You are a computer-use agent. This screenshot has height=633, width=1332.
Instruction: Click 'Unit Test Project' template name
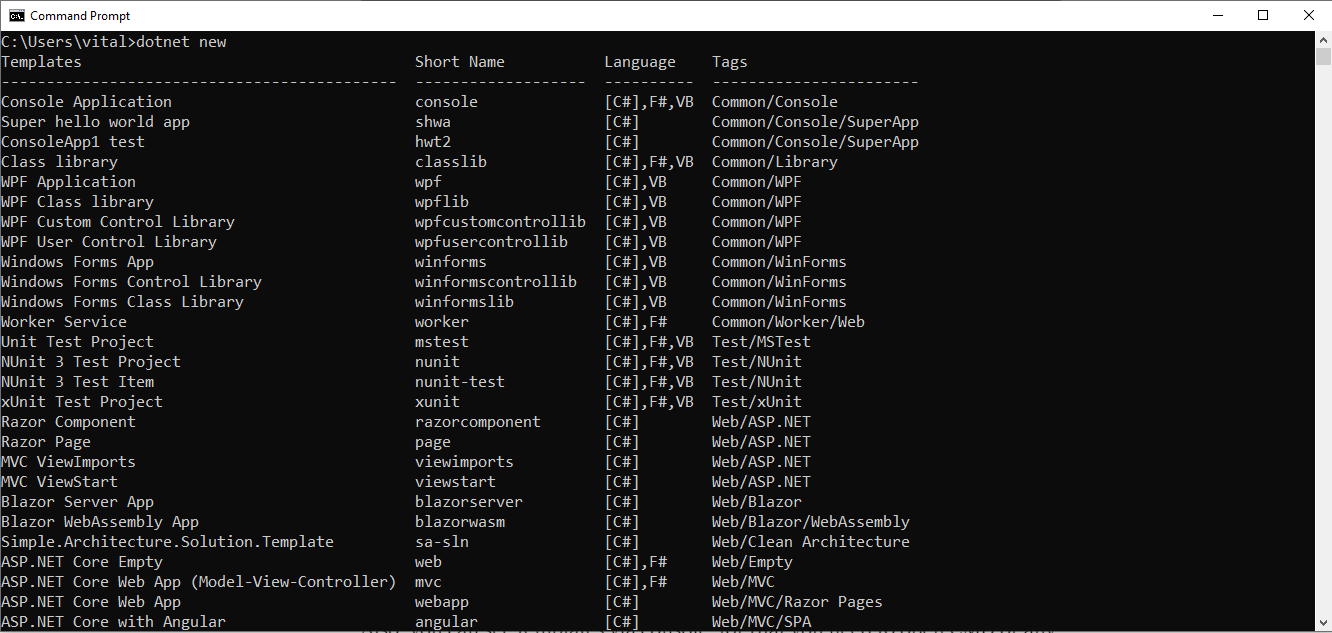tap(77, 342)
